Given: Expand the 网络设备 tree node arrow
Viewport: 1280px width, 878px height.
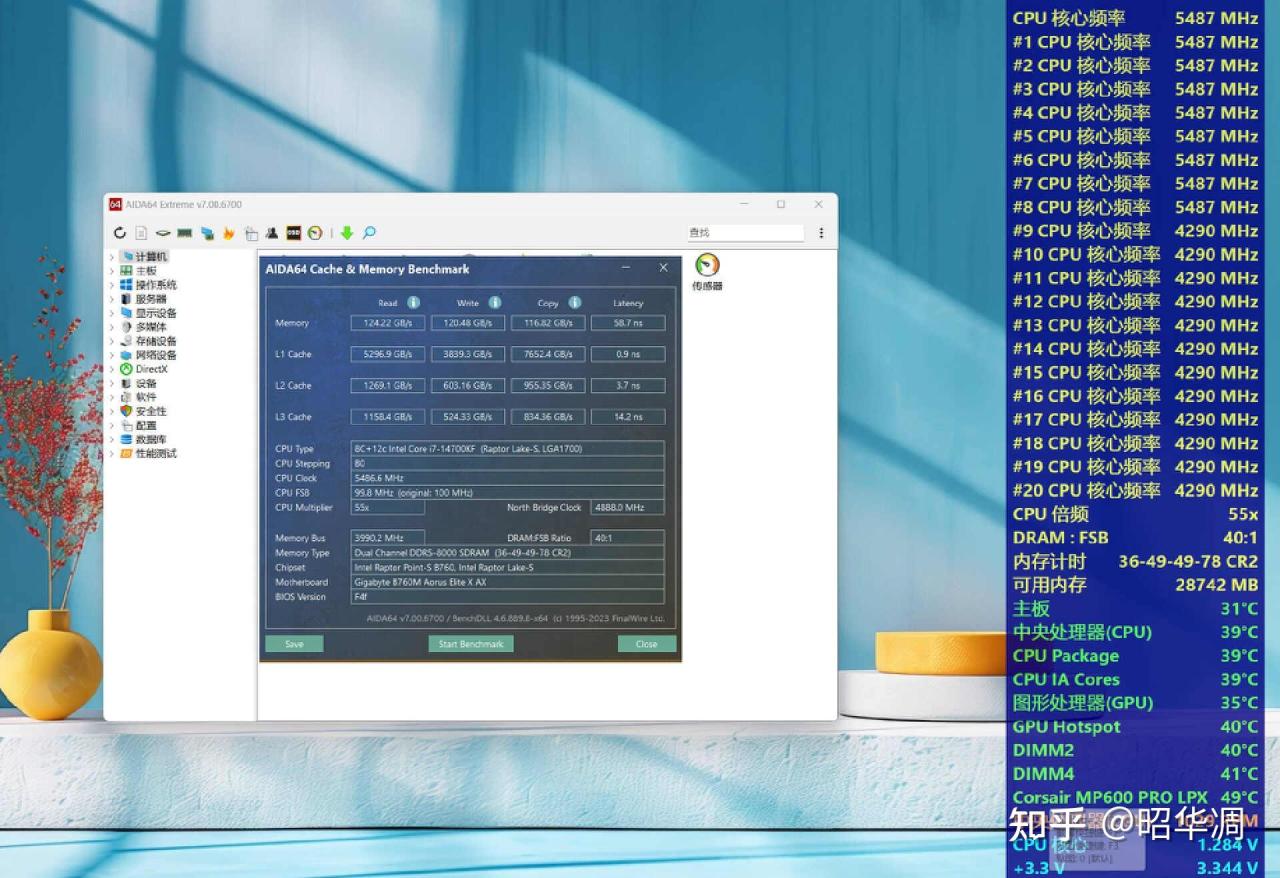Looking at the screenshot, I should click(x=112, y=355).
